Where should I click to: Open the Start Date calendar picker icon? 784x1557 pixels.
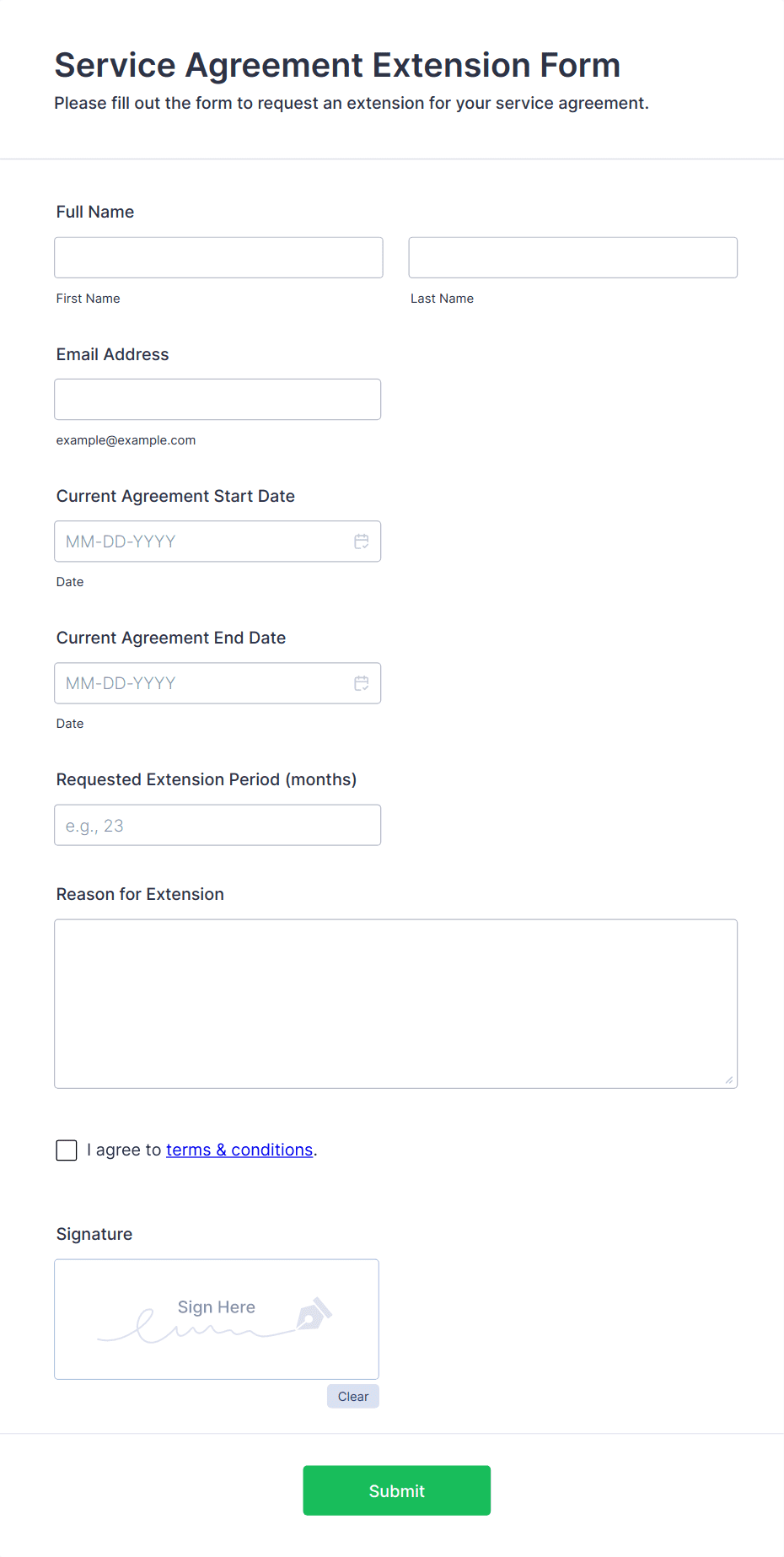click(x=362, y=541)
